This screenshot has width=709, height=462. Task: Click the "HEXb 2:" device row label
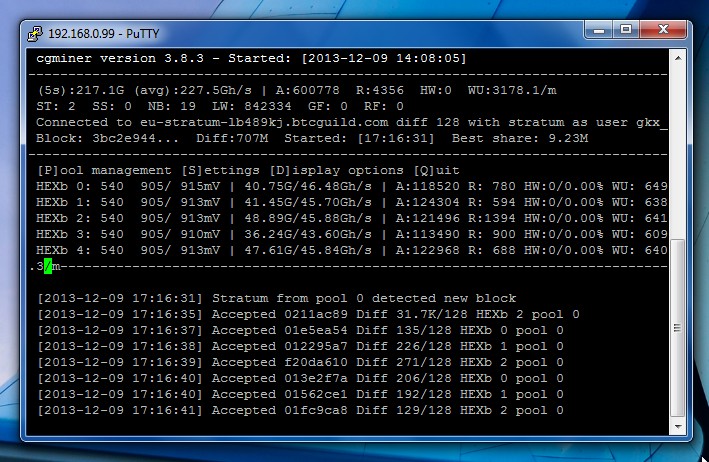[x=64, y=218]
